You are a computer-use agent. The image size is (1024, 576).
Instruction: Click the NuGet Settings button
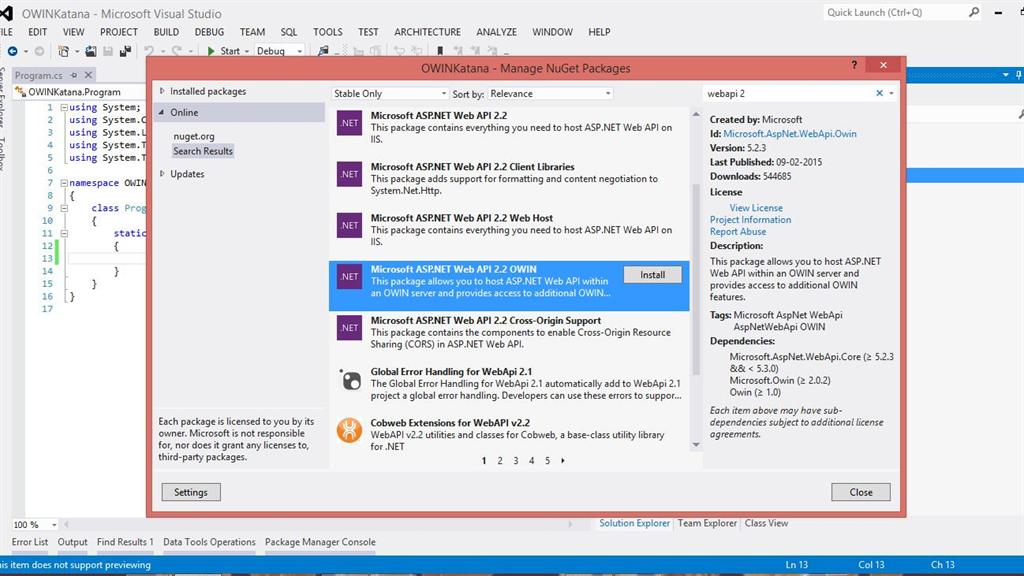[191, 492]
